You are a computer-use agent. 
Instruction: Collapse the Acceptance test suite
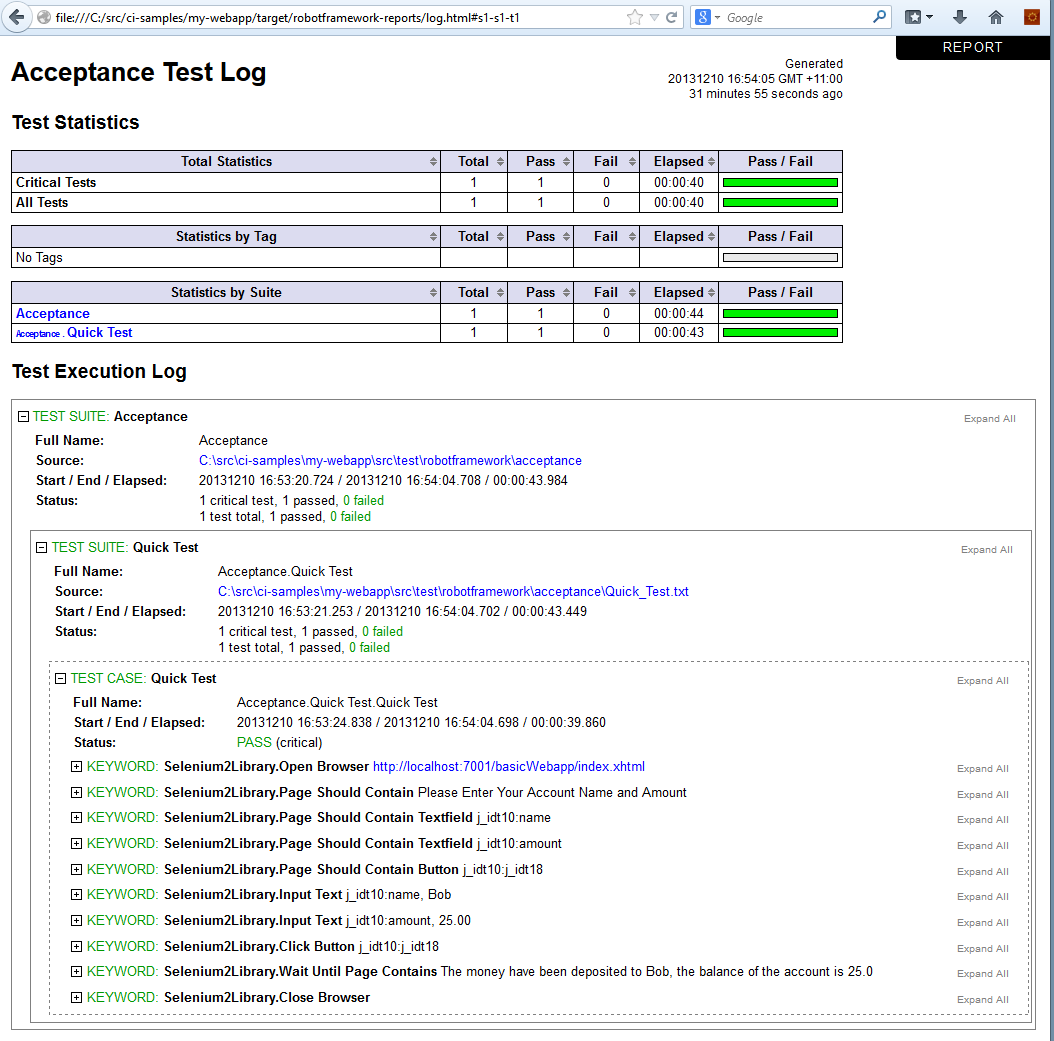(23, 417)
